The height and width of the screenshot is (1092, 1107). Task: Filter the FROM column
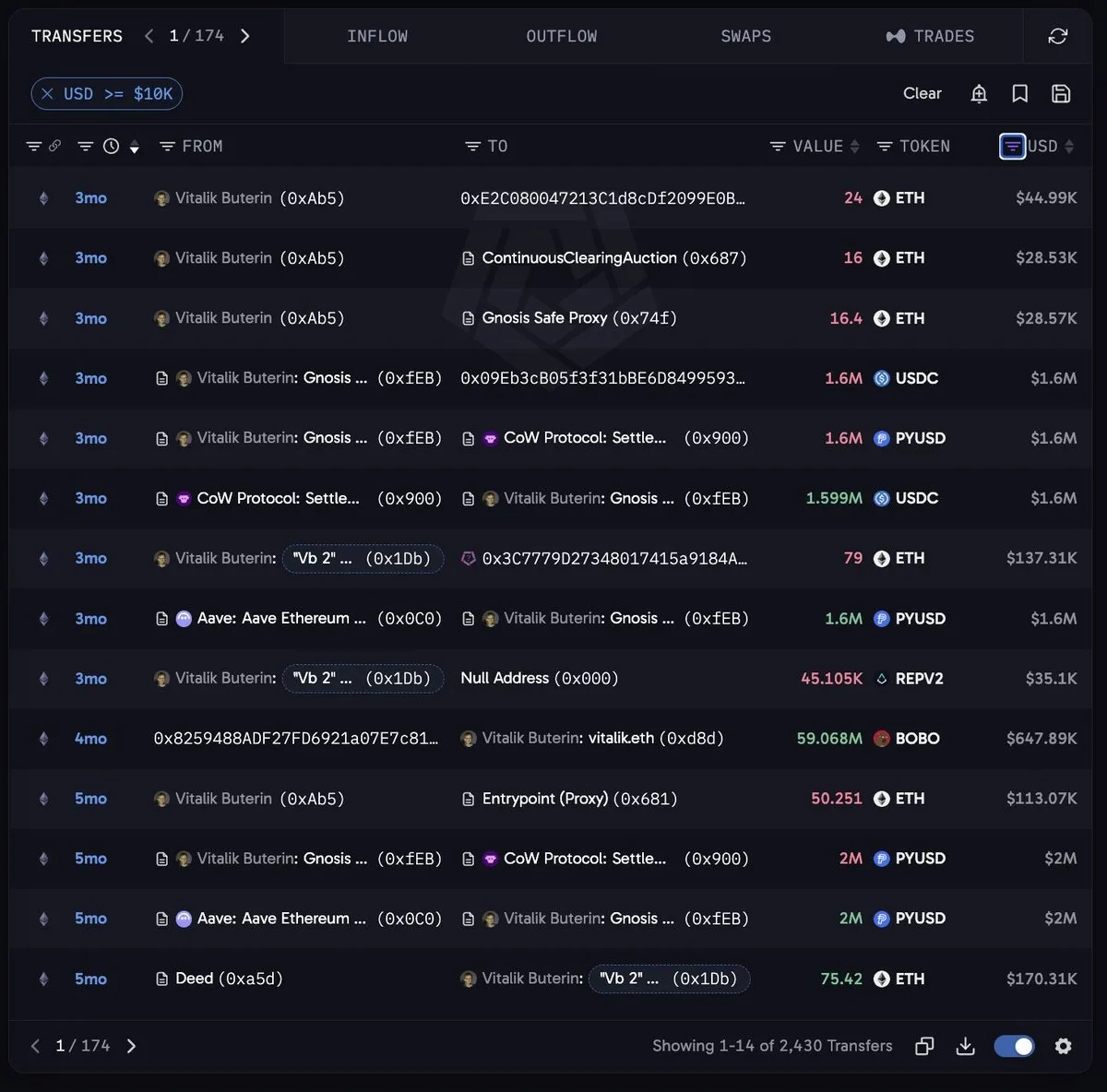(167, 147)
